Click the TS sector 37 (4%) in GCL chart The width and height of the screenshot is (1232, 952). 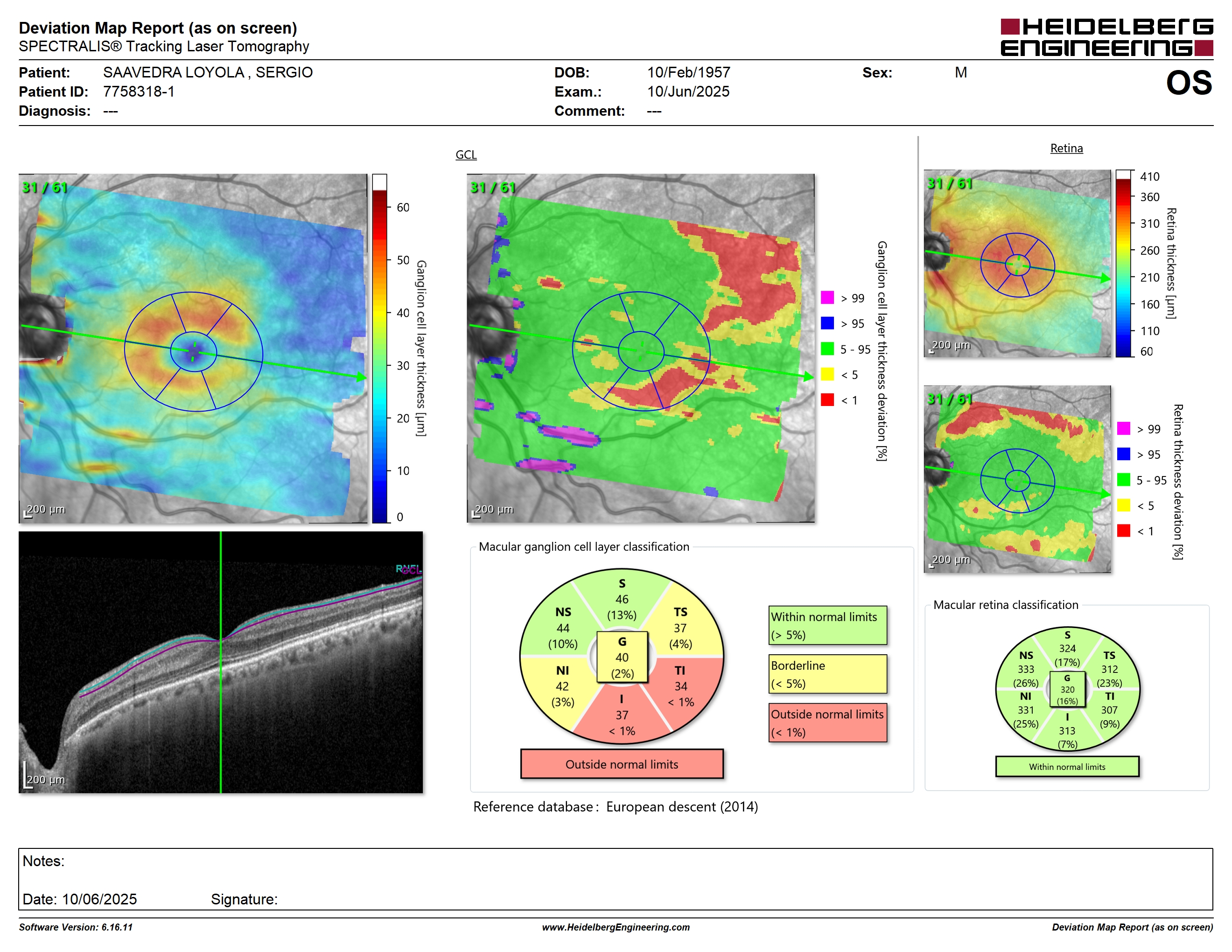(x=680, y=628)
